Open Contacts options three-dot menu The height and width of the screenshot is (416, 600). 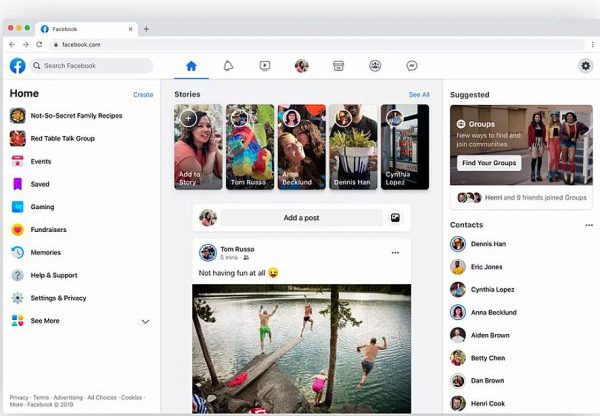[588, 225]
